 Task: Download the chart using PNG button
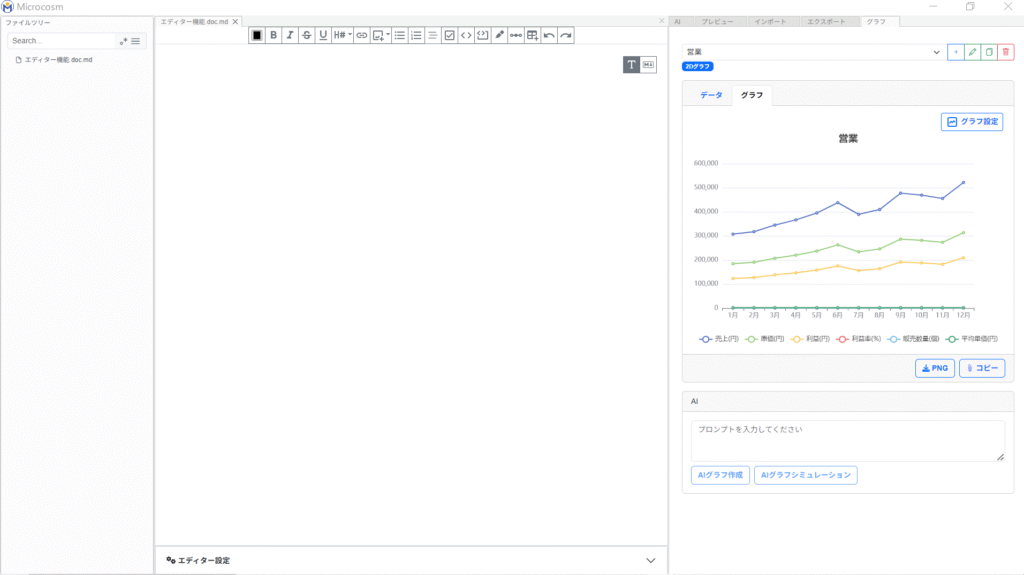935,368
